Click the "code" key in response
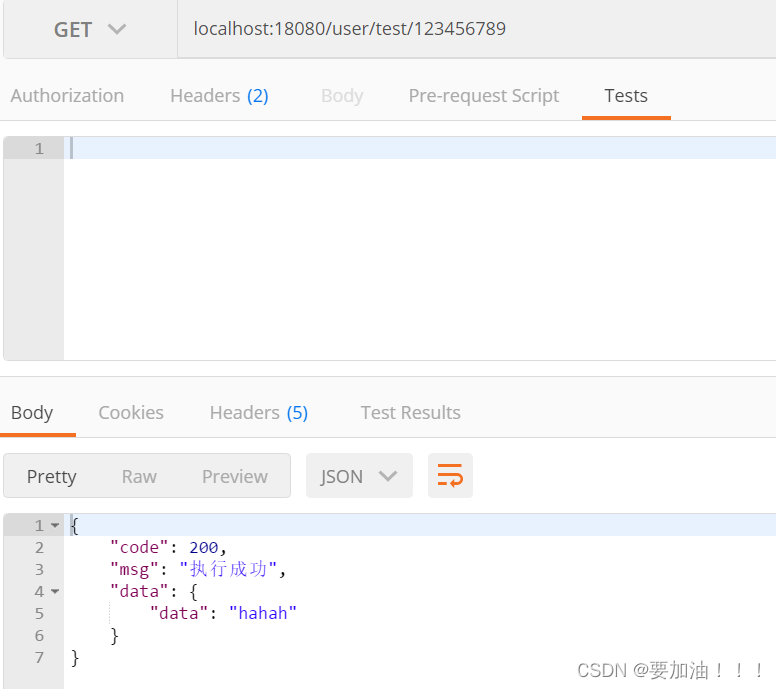Image resolution: width=776 pixels, height=689 pixels. [140, 547]
